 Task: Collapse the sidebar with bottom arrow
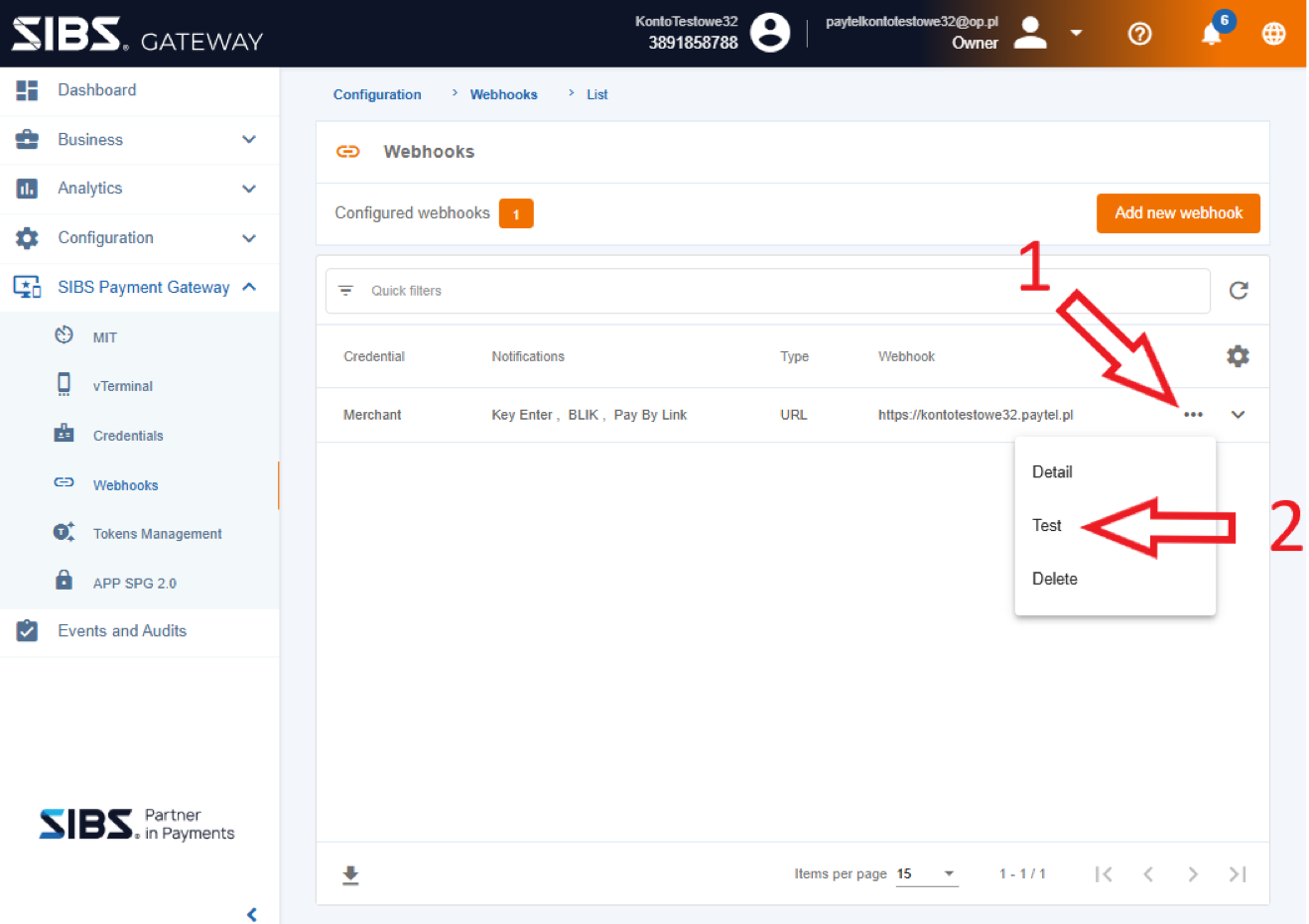click(x=252, y=913)
